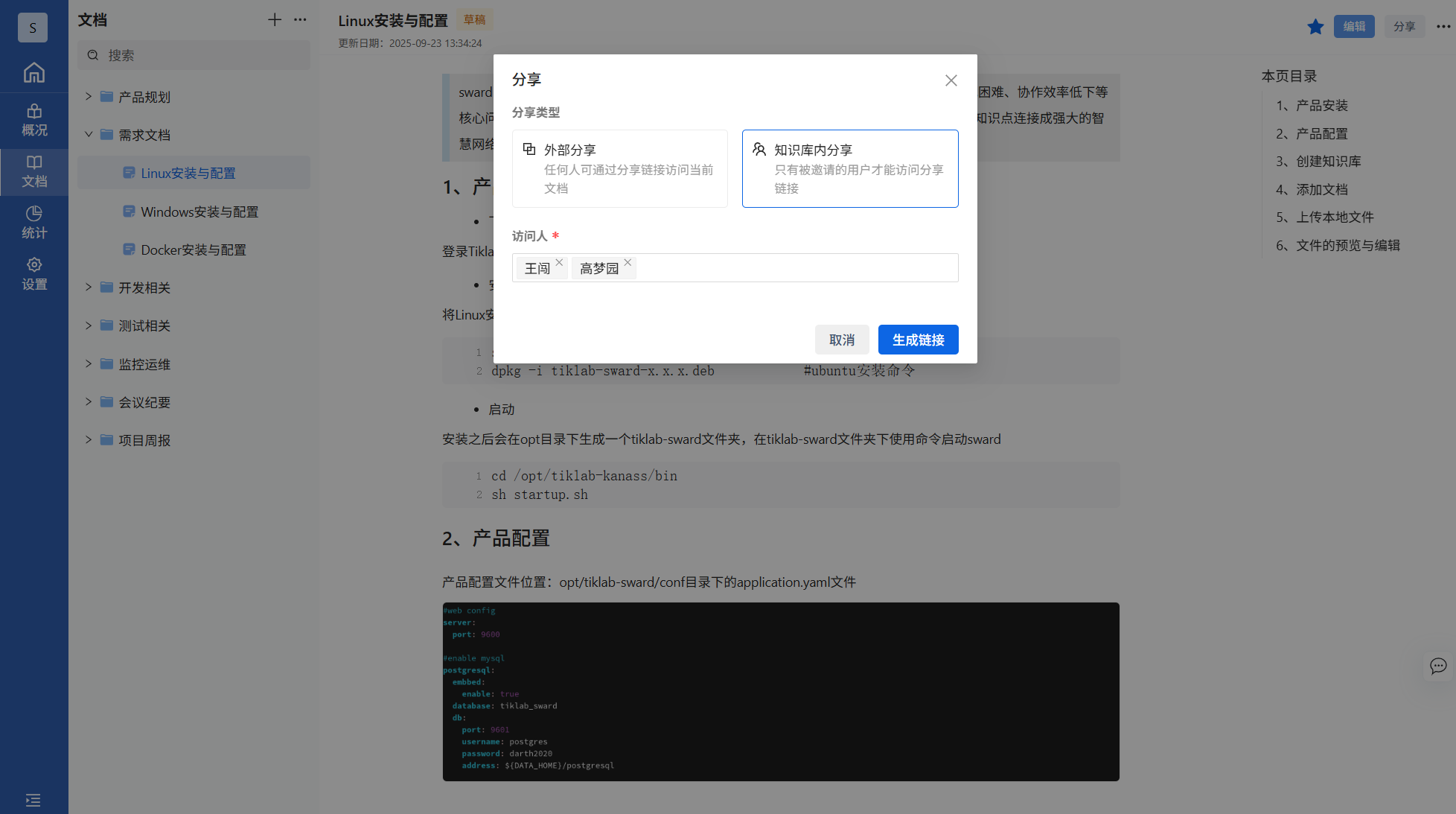This screenshot has height=814, width=1456.
Task: Open the 概况 overview section
Action: (x=34, y=120)
